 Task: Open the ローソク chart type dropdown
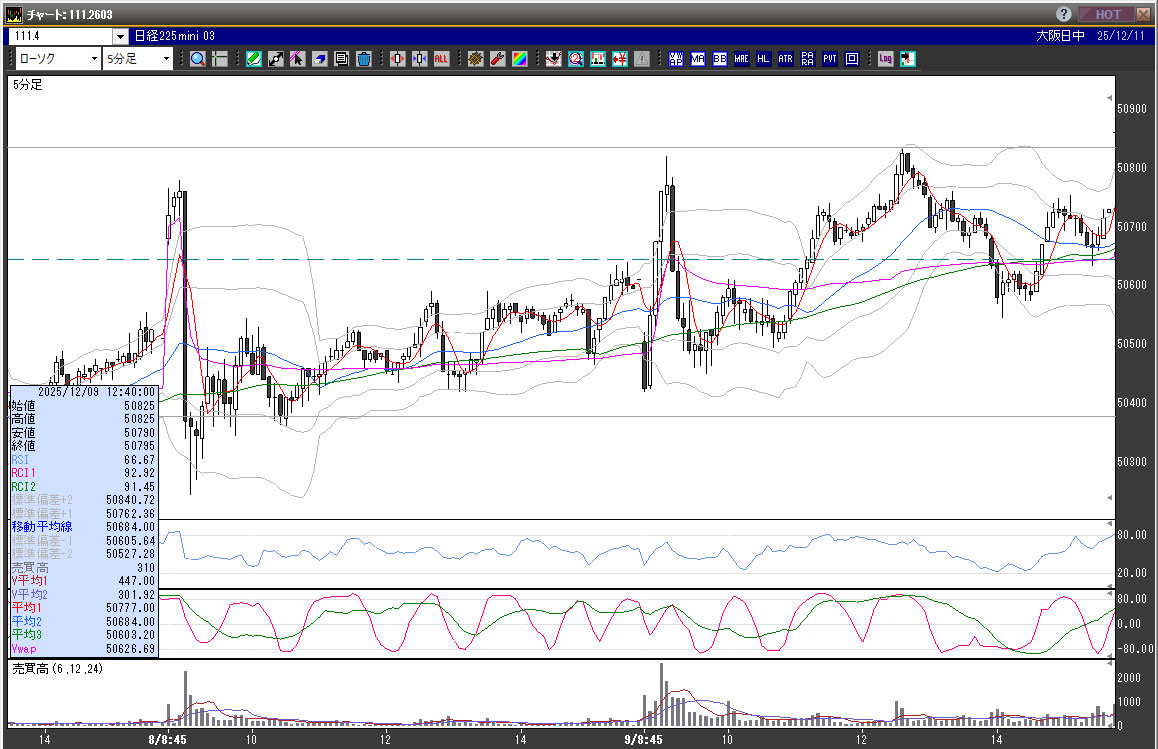[x=58, y=59]
